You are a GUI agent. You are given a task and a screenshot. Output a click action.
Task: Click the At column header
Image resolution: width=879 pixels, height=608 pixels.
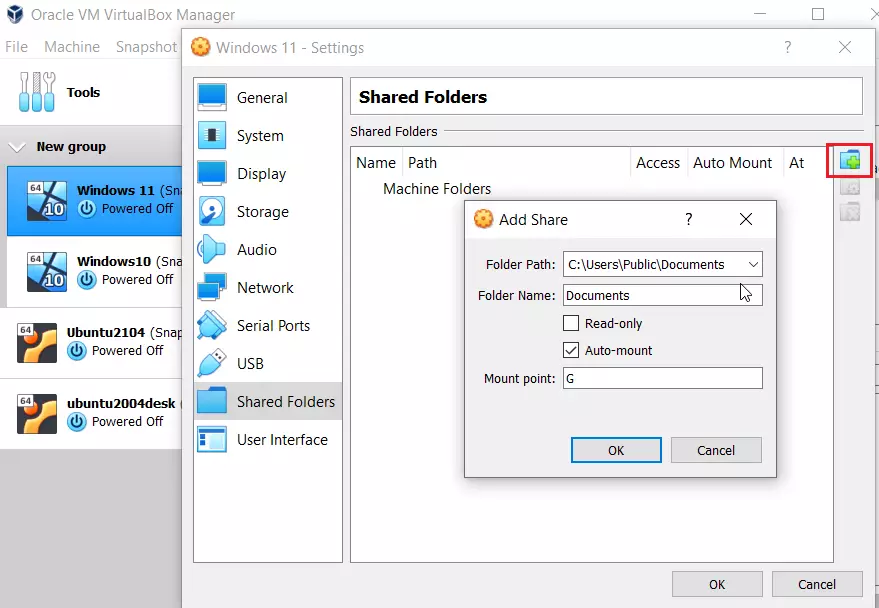(797, 163)
